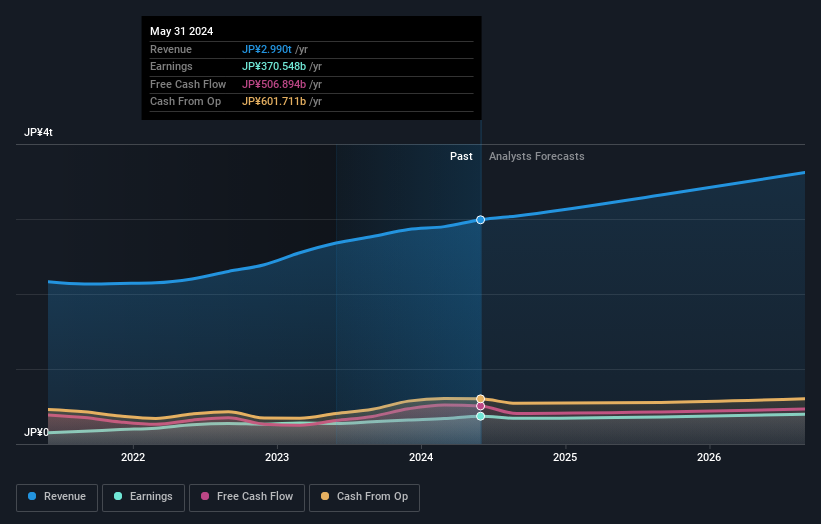Image resolution: width=821 pixels, height=524 pixels.
Task: Select the pink Free Cash Flow data point
Action: click(480, 406)
